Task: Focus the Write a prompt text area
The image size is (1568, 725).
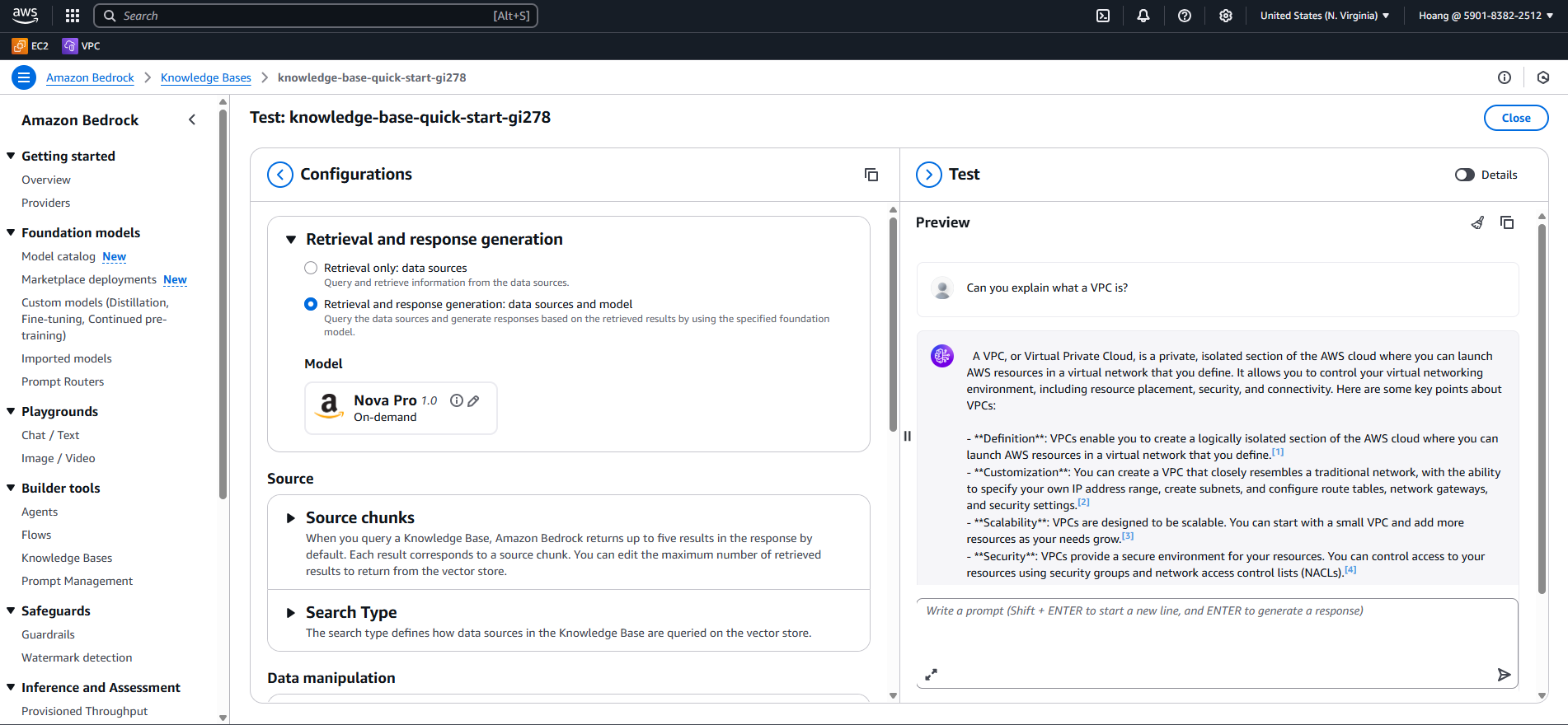Action: [x=1217, y=643]
